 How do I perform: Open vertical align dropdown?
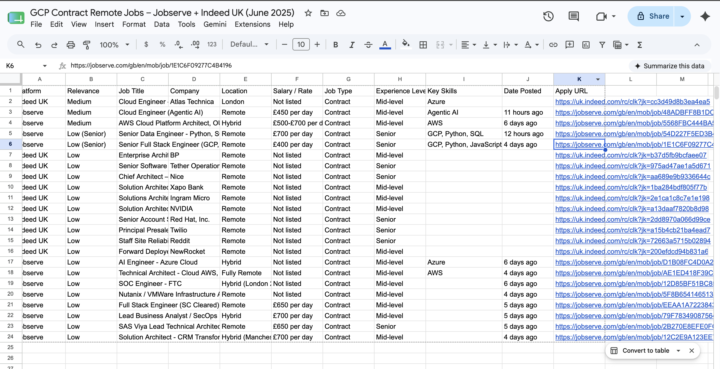pos(489,45)
